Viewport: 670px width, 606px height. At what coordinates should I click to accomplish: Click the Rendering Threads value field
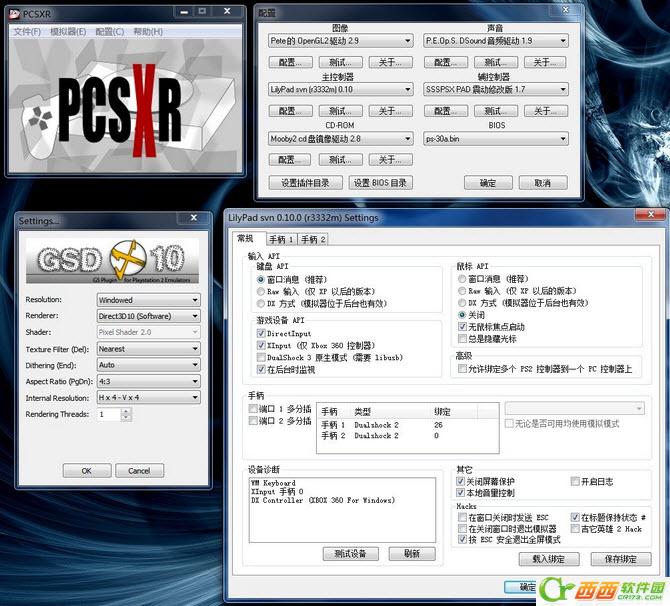109,414
